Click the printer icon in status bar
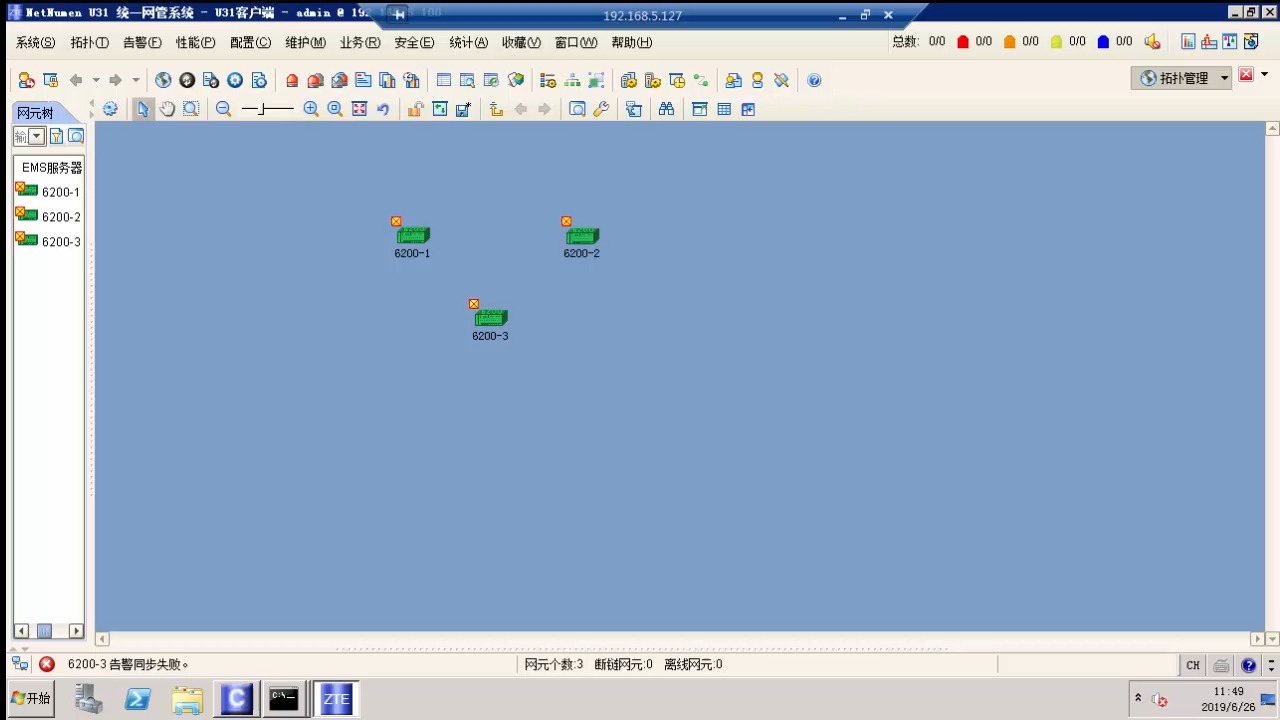Screen dimensions: 1280x720 (1221, 665)
